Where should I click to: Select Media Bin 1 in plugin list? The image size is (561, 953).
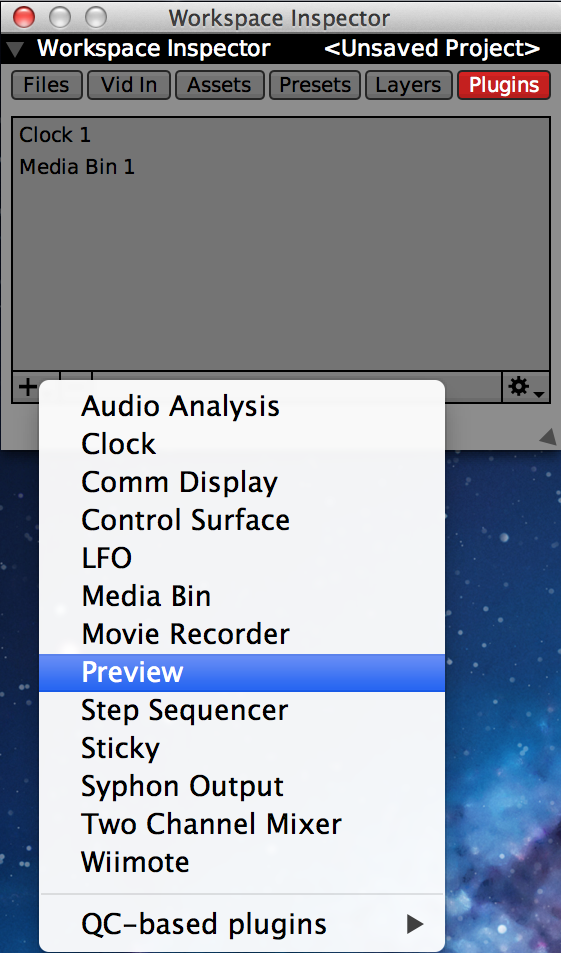[x=77, y=167]
